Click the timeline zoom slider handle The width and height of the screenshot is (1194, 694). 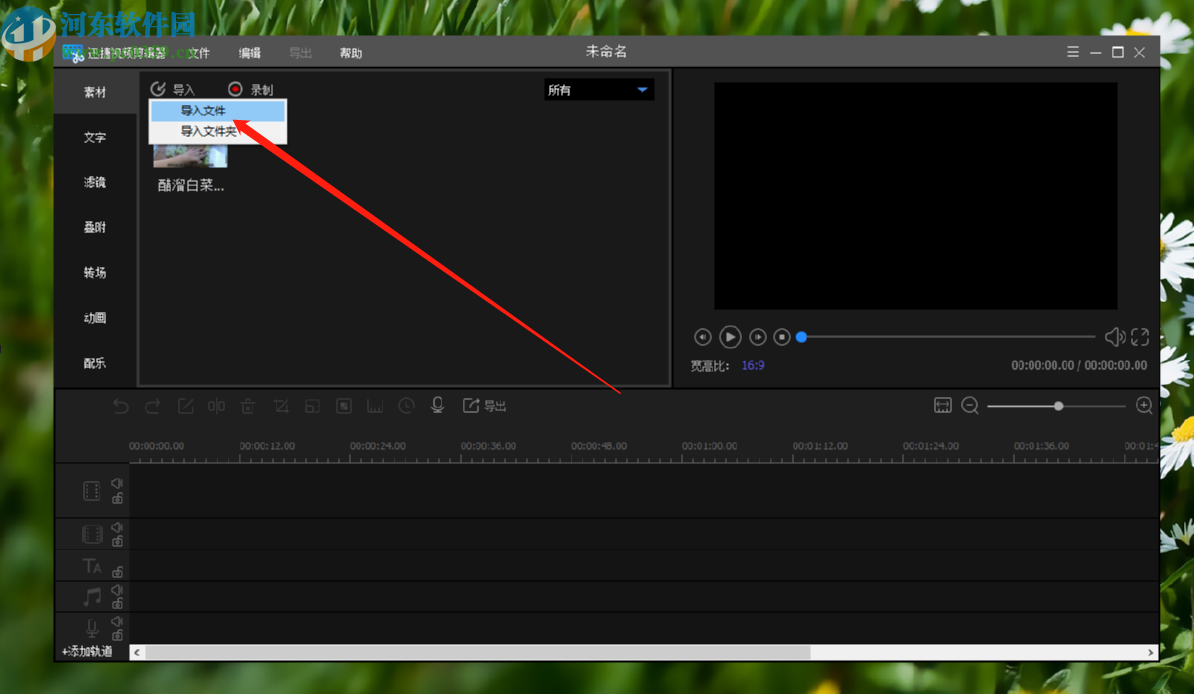(1058, 406)
